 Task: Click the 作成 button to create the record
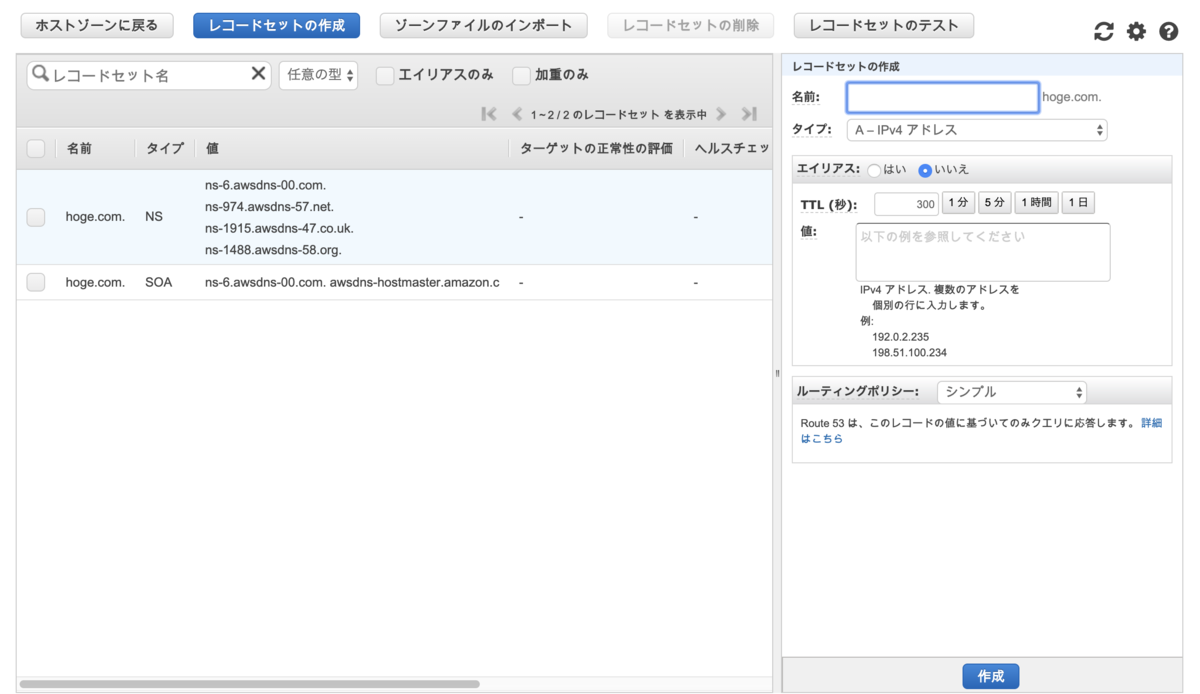click(990, 676)
